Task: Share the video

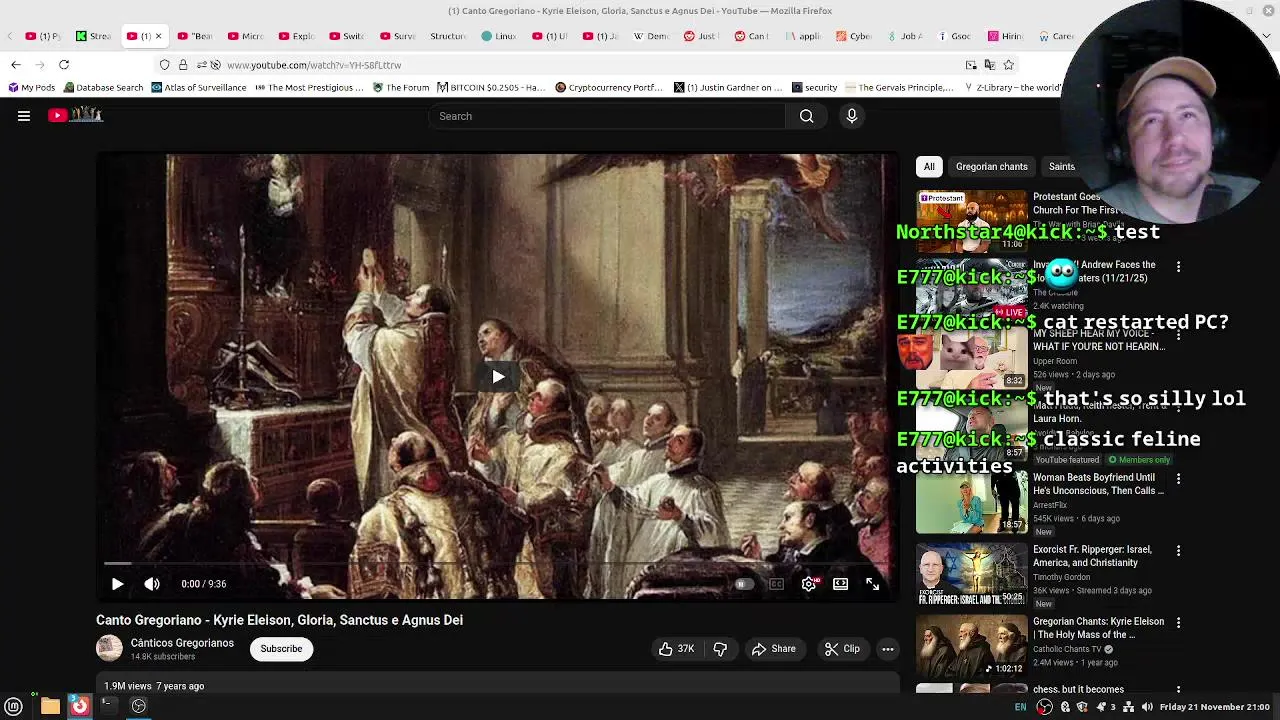Action: coord(774,649)
